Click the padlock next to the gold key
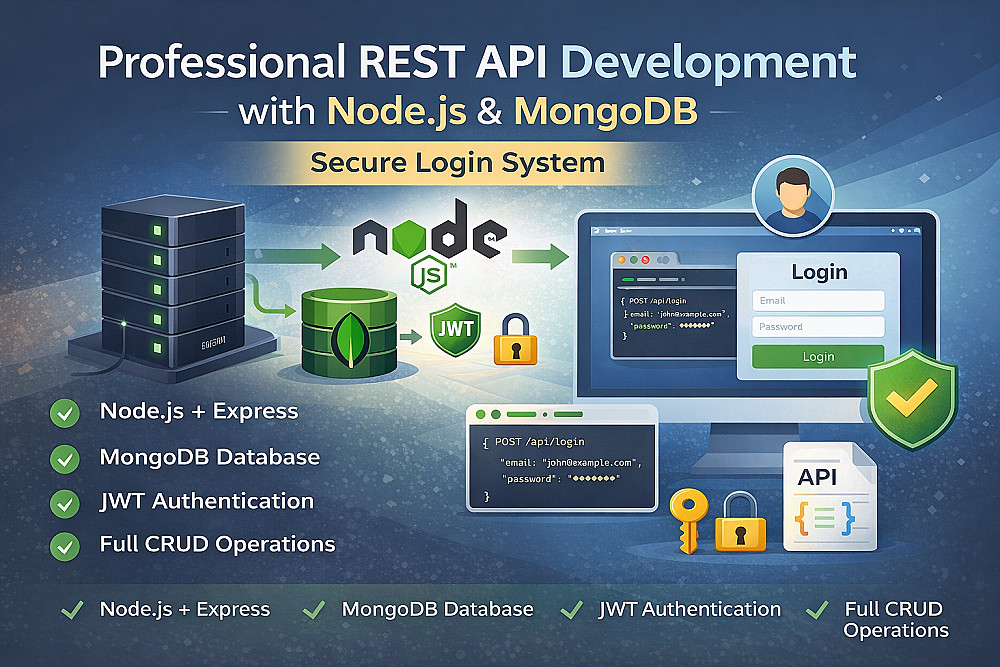The width and height of the screenshot is (1000, 667). coord(740,522)
